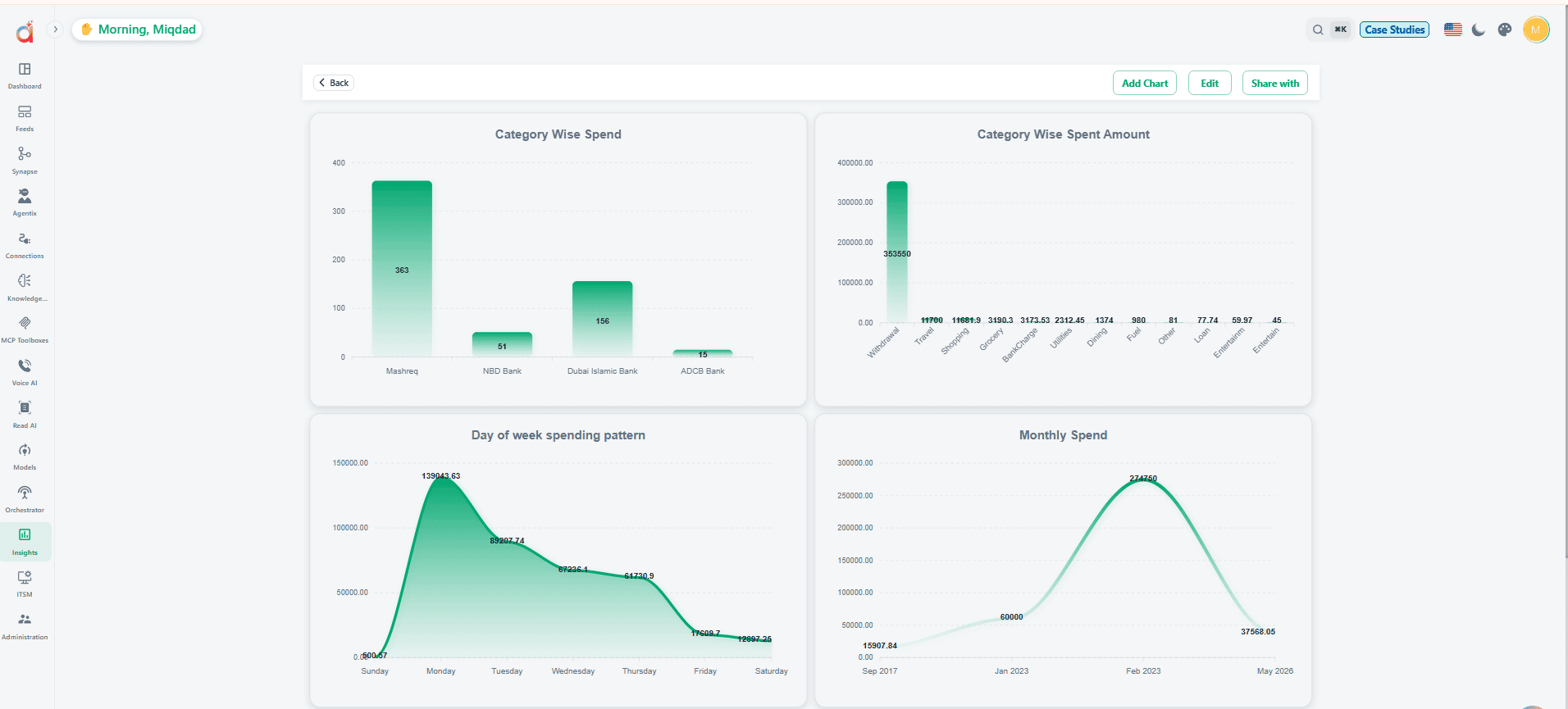Open MCP Toolboxes in the sidebar

click(x=25, y=330)
